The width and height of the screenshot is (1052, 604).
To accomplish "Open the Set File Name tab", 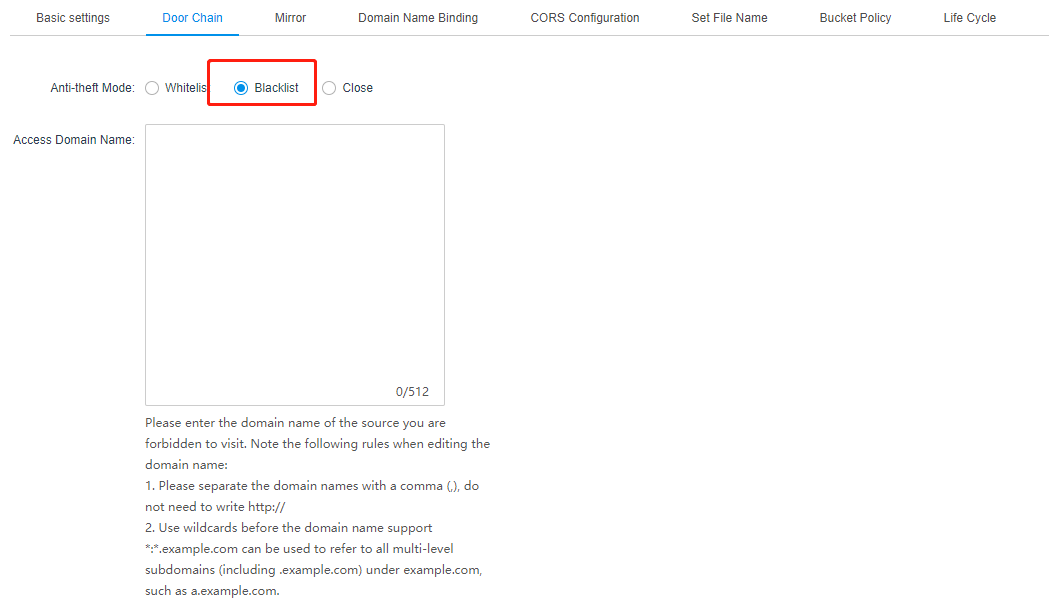I will (729, 17).
